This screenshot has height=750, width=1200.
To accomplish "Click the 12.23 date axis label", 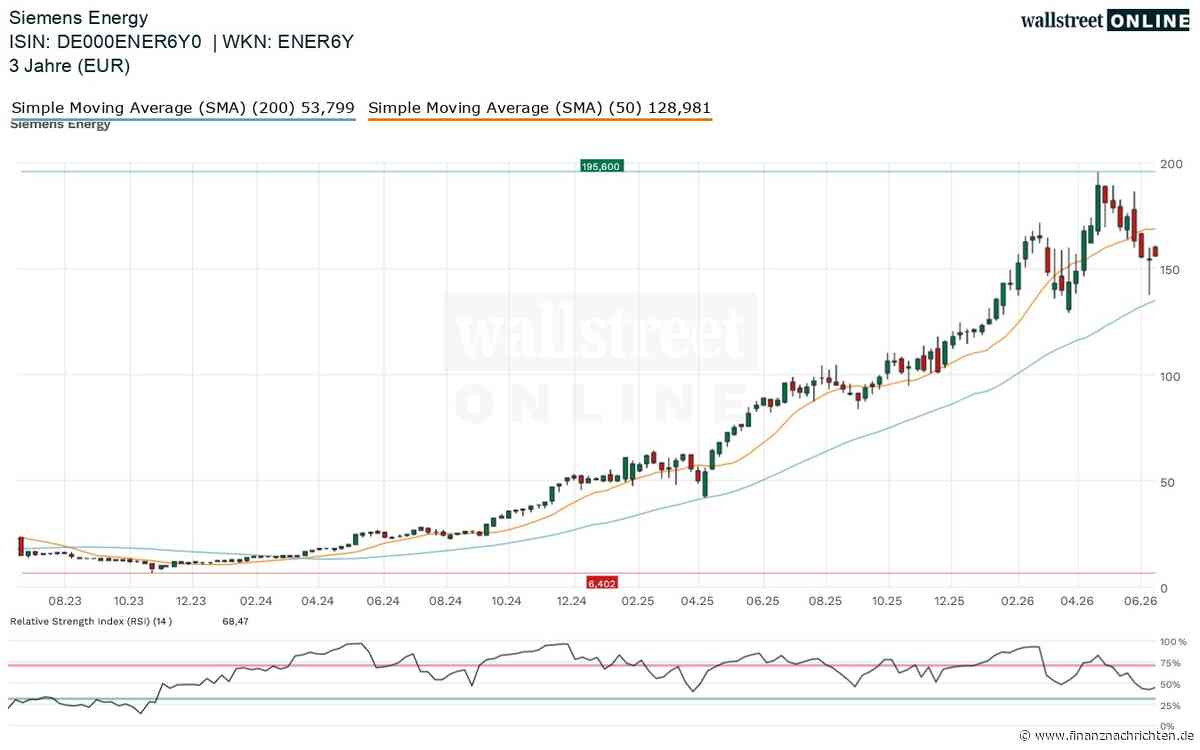I will tap(190, 601).
